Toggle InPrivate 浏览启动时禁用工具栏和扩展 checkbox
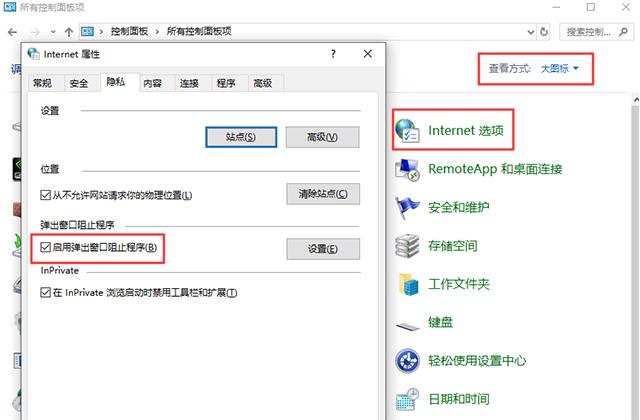The width and height of the screenshot is (640, 420). coord(45,292)
